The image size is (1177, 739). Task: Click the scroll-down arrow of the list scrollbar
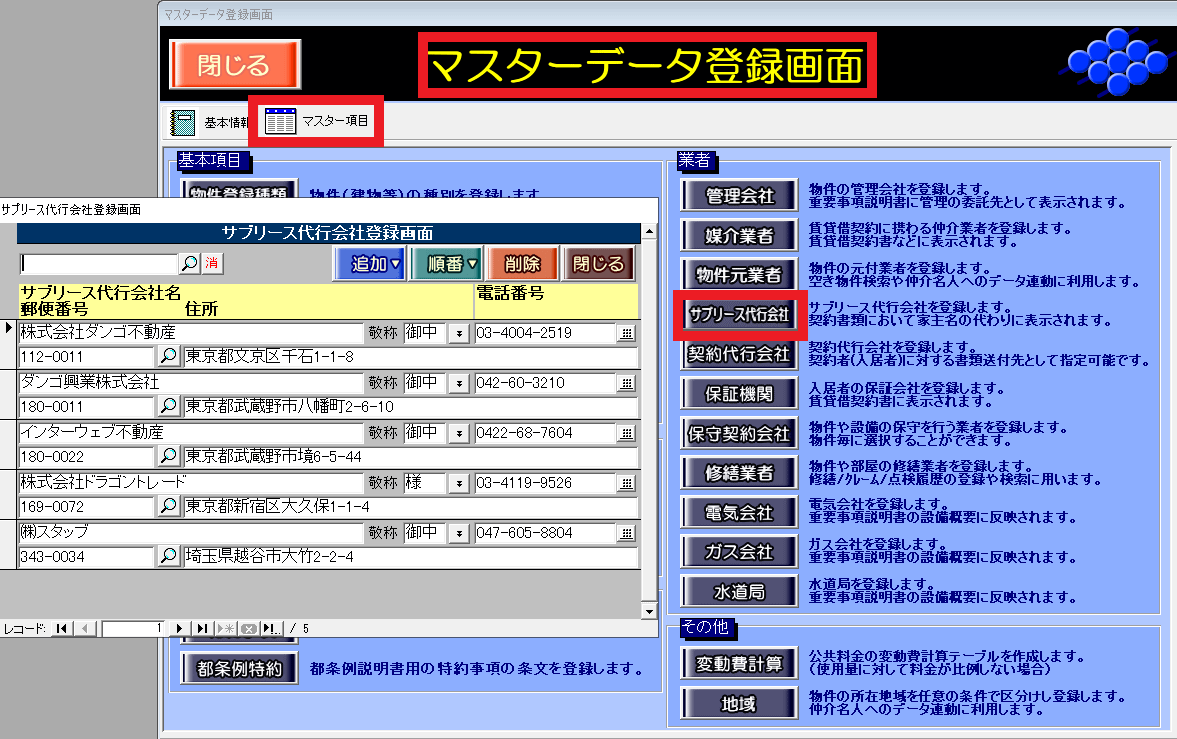(648, 610)
